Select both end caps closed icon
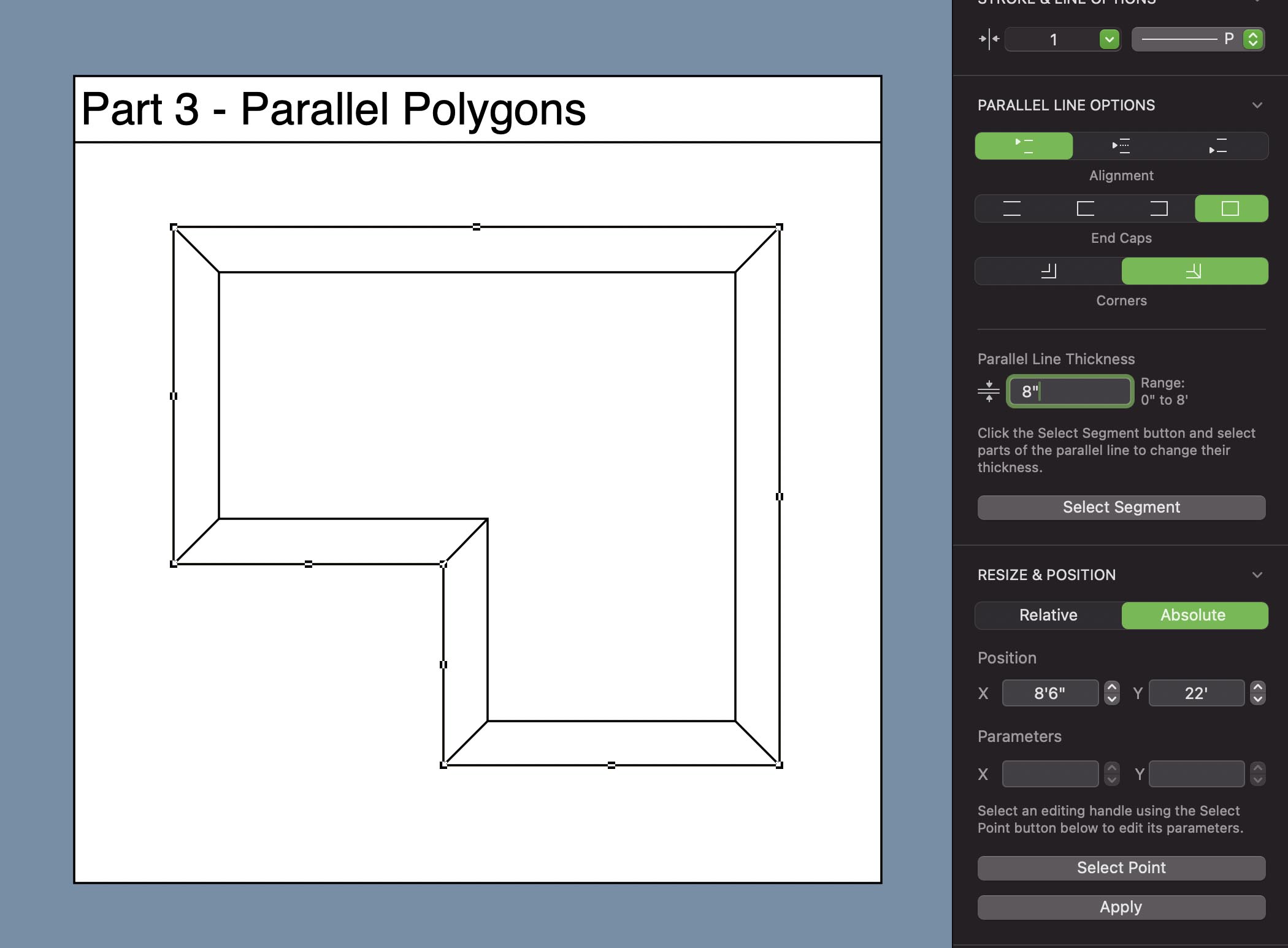 click(x=1230, y=208)
